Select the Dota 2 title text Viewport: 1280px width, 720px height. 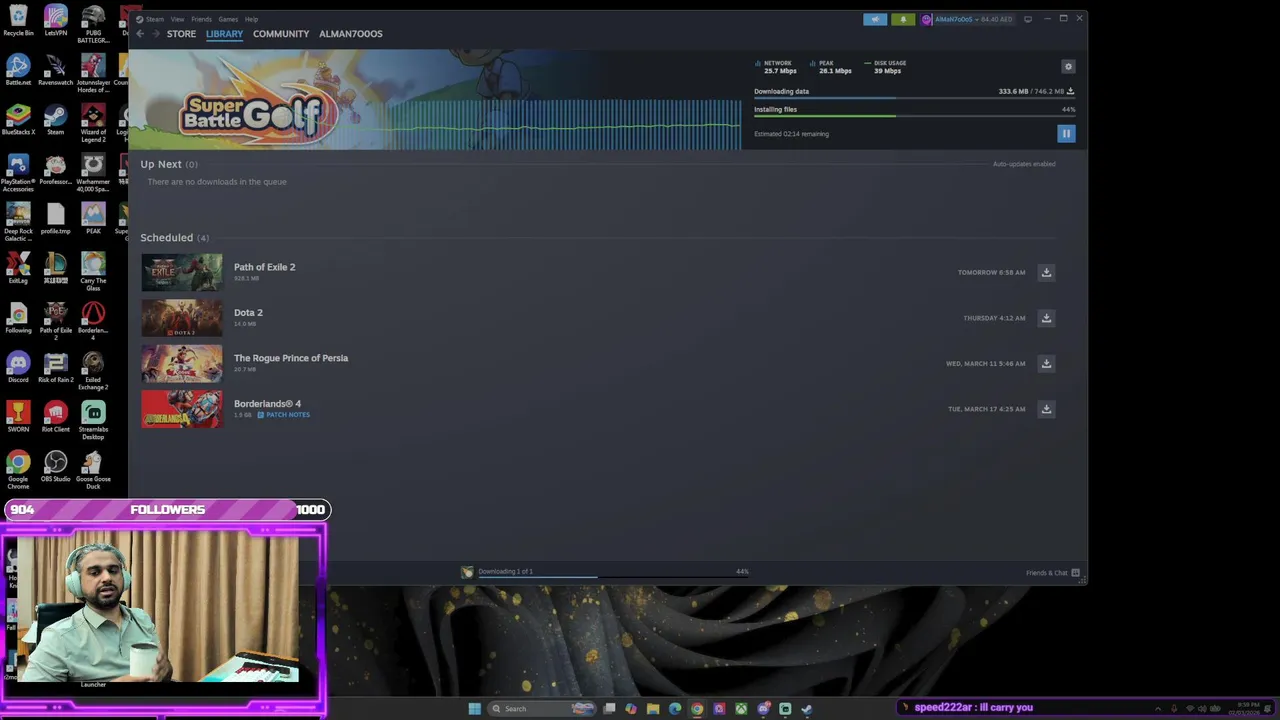[248, 313]
